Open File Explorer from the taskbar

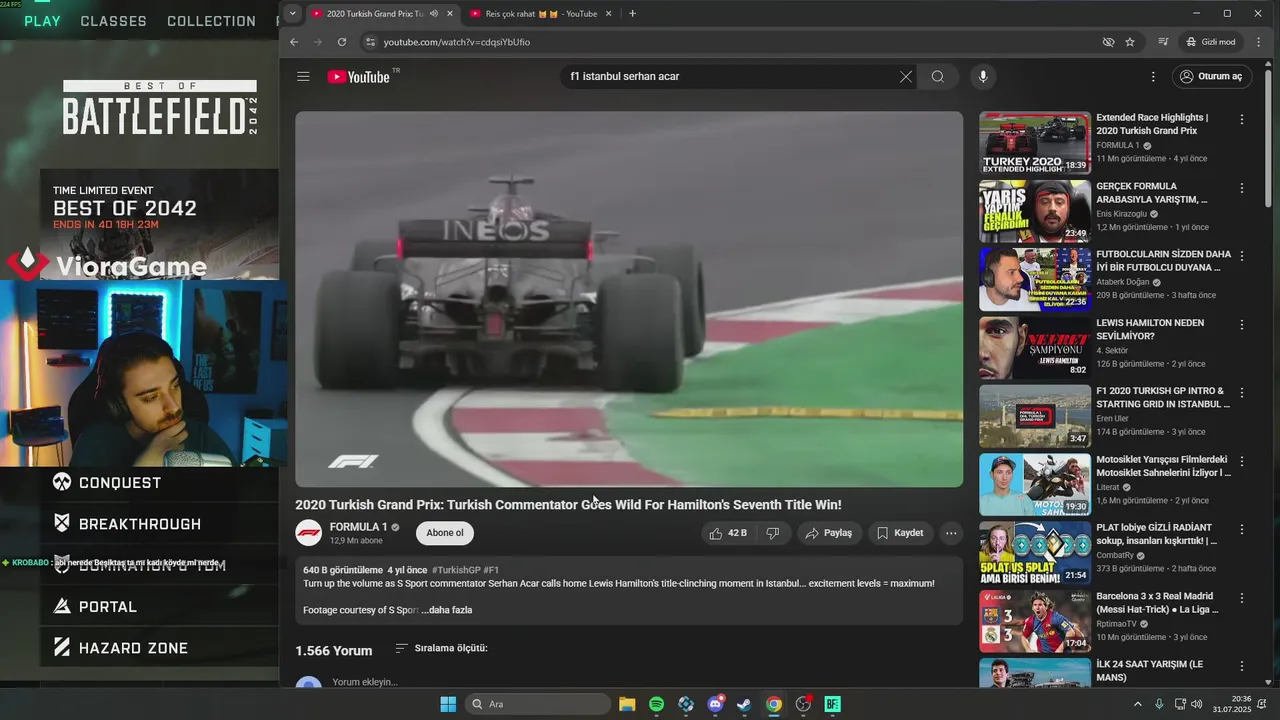tap(627, 704)
